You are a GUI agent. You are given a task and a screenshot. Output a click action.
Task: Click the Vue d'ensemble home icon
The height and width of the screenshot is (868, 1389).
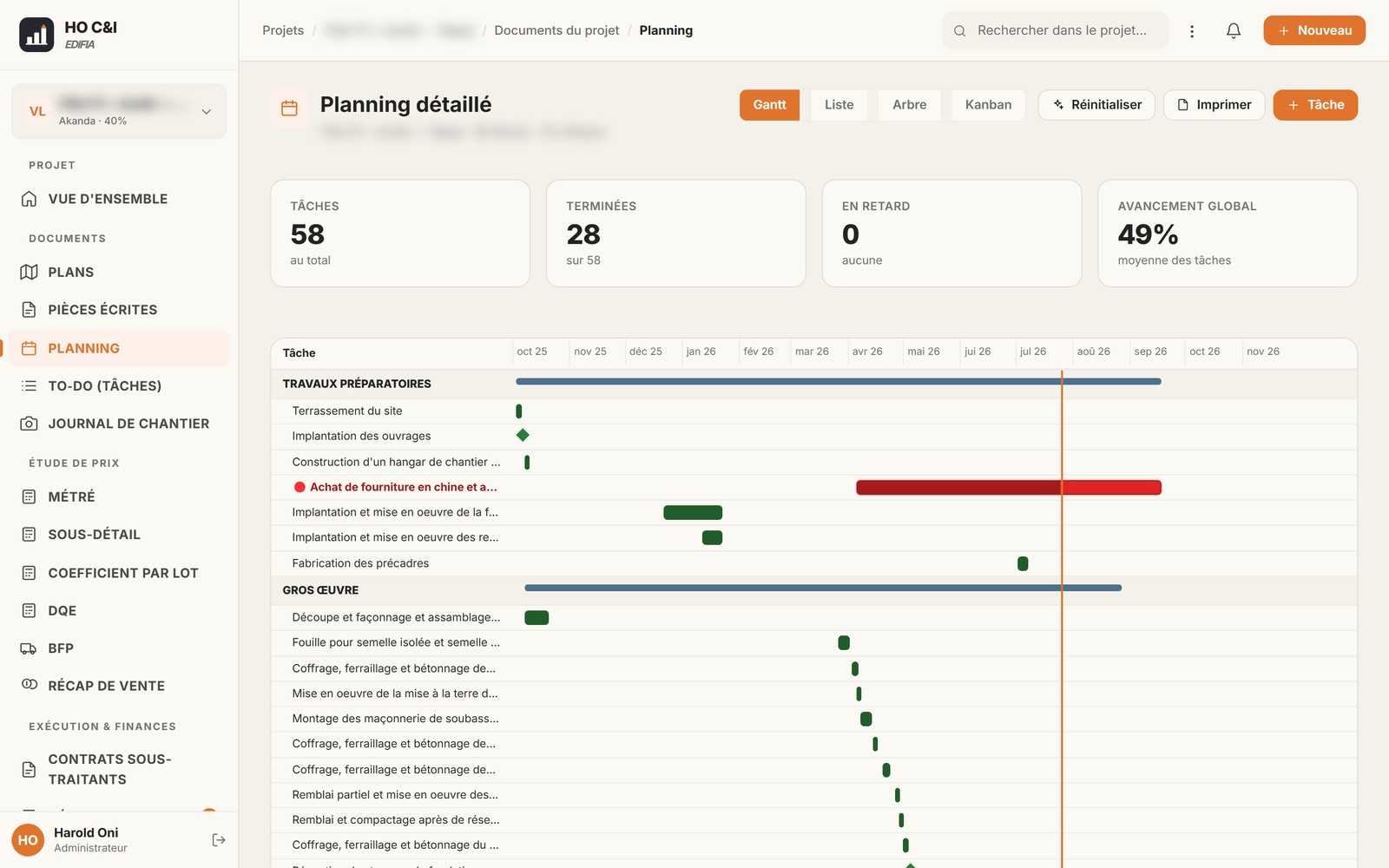click(x=29, y=199)
